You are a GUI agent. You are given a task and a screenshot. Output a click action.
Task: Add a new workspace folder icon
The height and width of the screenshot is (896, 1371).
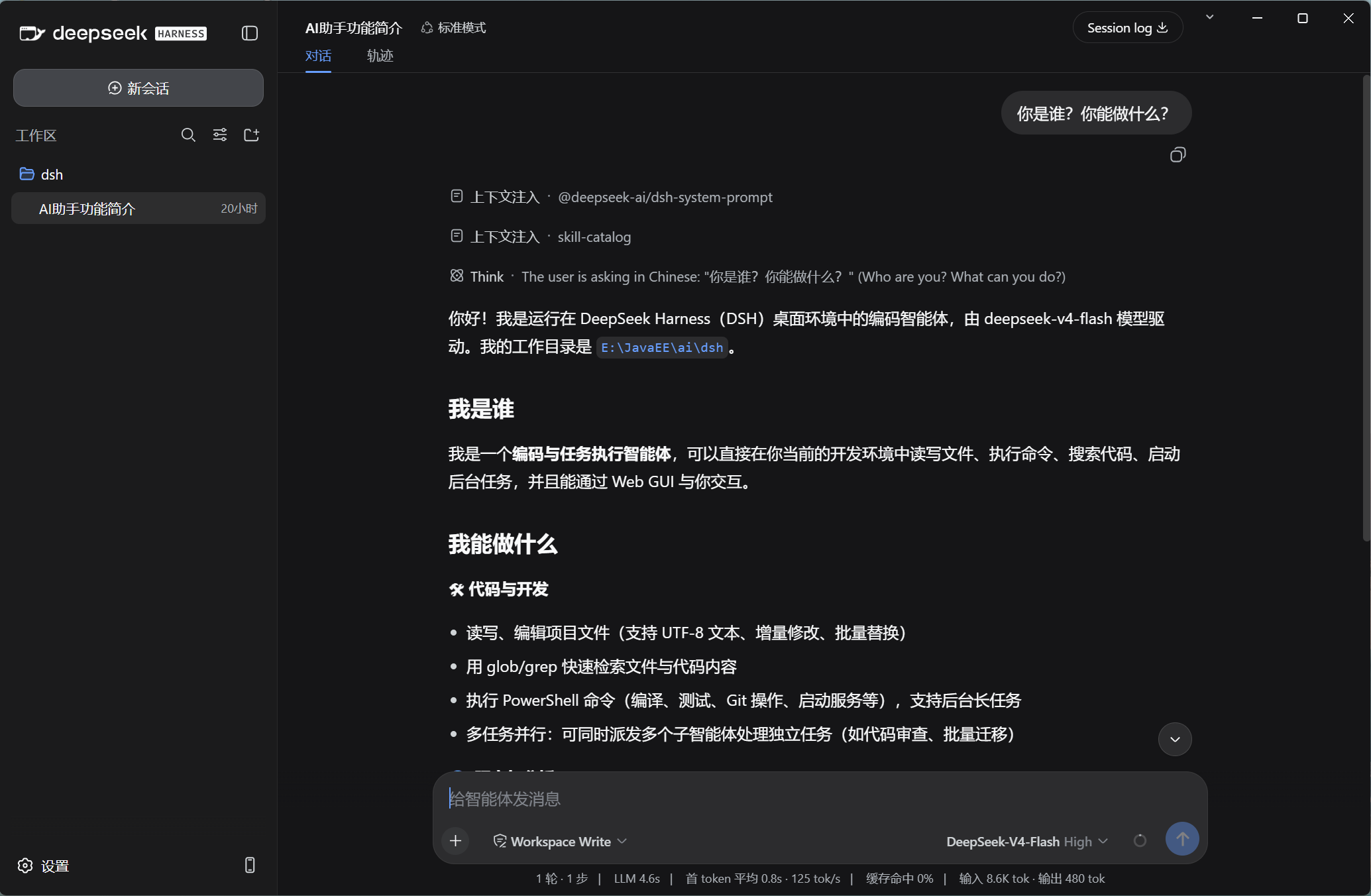(x=251, y=135)
